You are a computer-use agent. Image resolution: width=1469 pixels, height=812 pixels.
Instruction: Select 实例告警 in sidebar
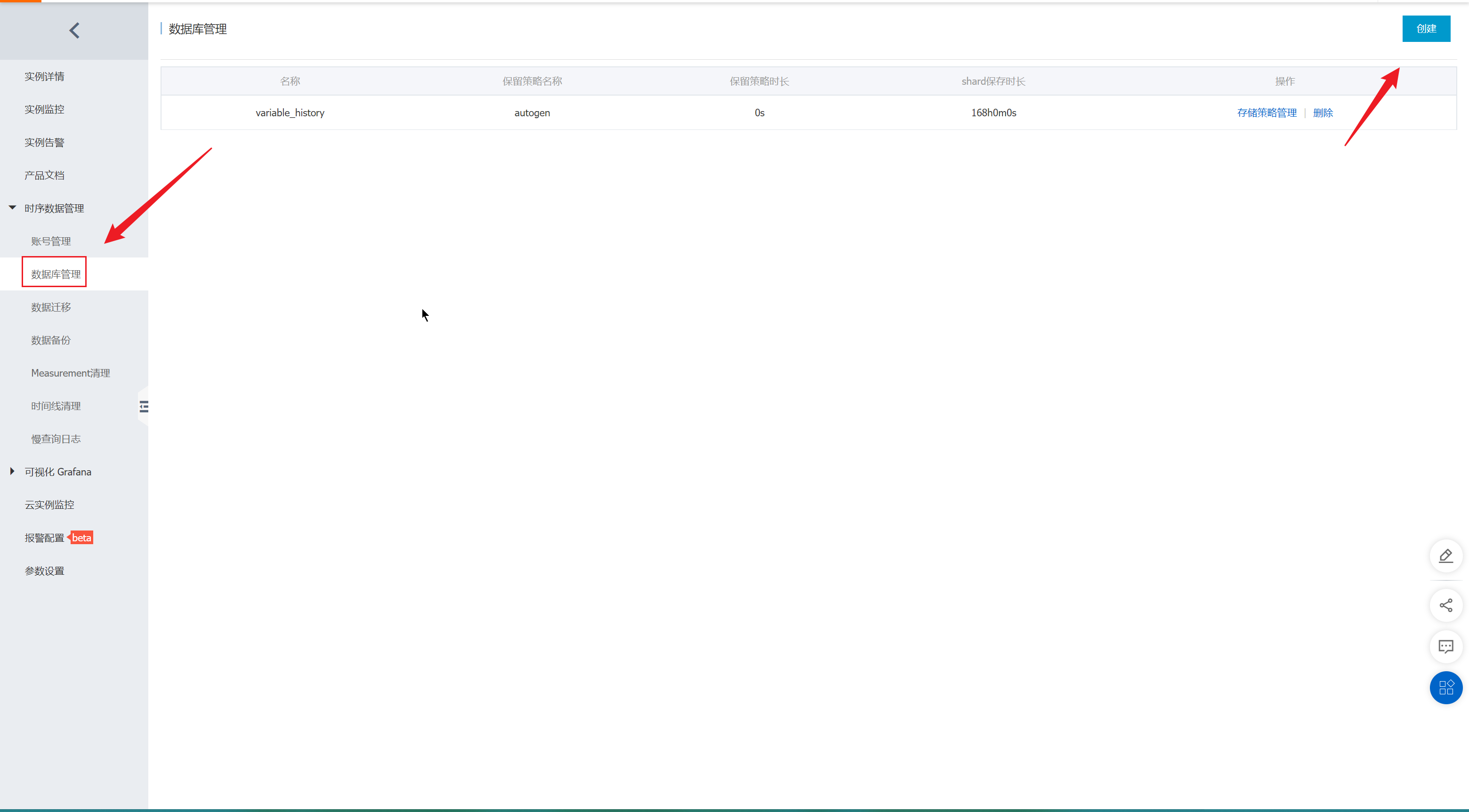pyautogui.click(x=44, y=143)
